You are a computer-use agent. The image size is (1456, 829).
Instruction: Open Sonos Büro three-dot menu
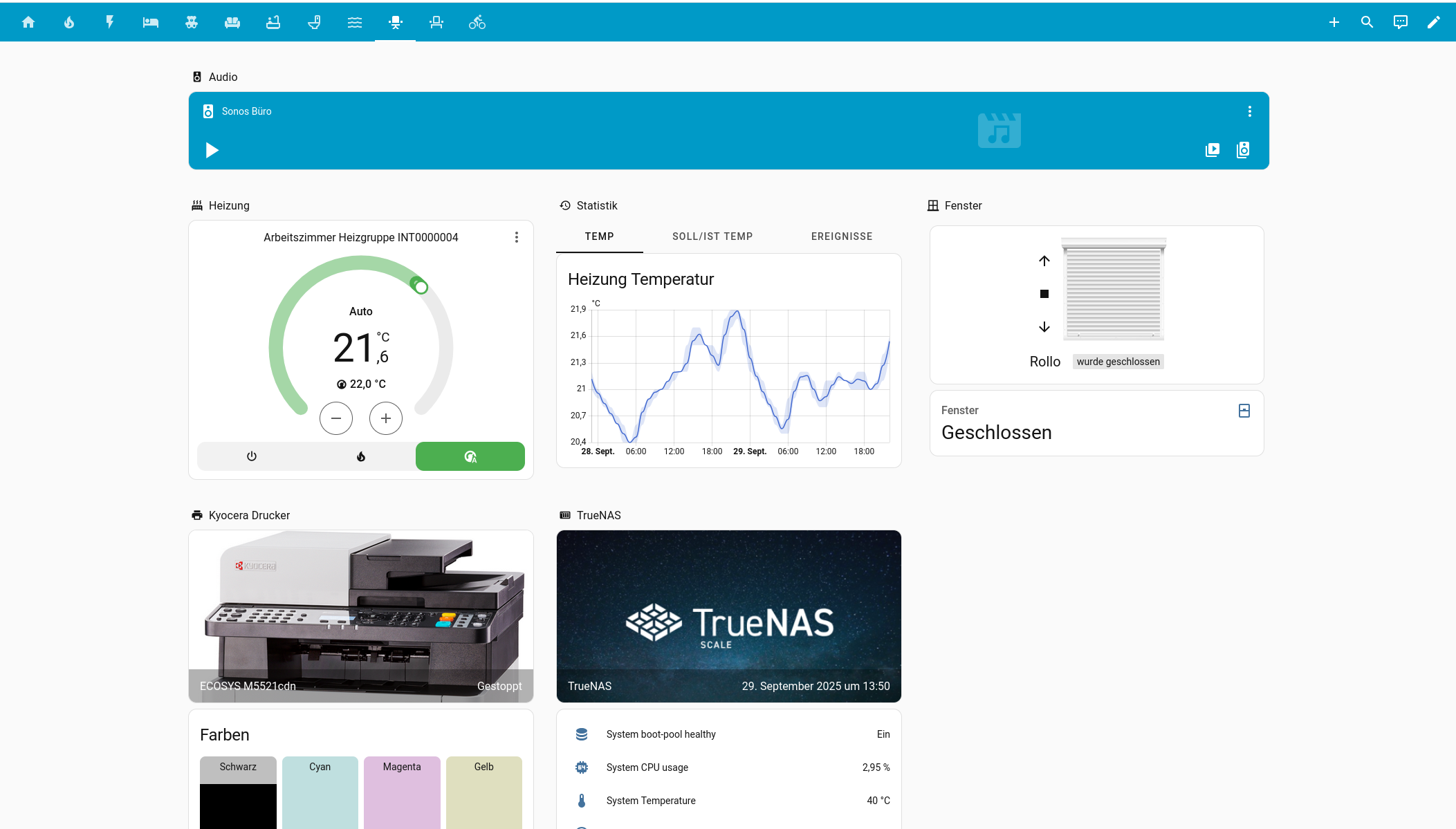tap(1249, 111)
